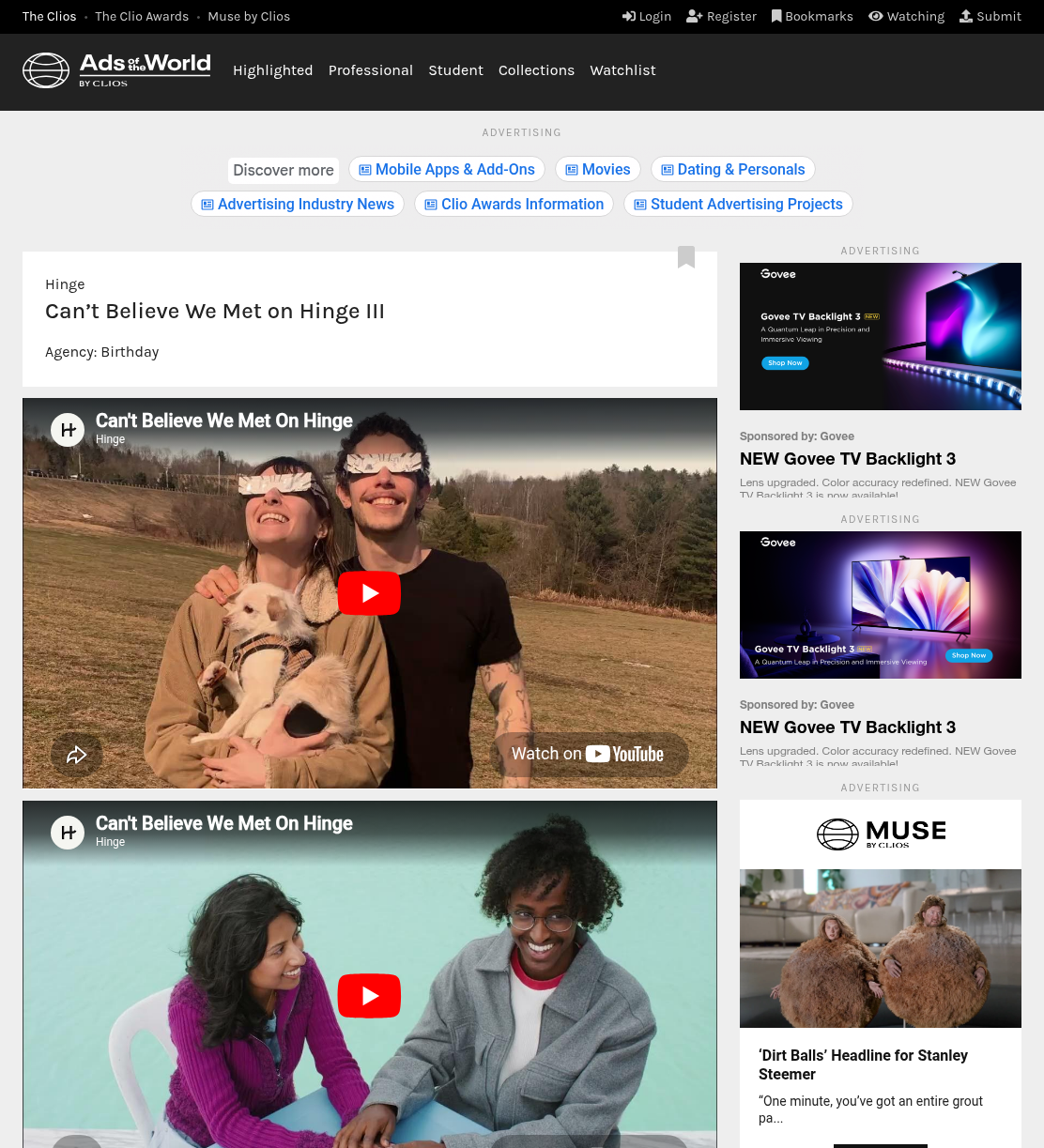This screenshot has width=1044, height=1148.
Task: Go to the Professional menu item
Action: pos(371,70)
